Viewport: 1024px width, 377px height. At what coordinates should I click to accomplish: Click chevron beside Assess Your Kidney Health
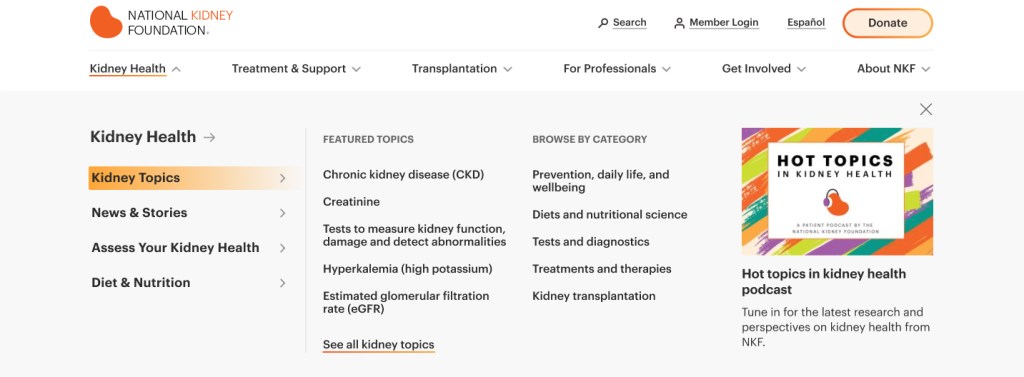[282, 248]
